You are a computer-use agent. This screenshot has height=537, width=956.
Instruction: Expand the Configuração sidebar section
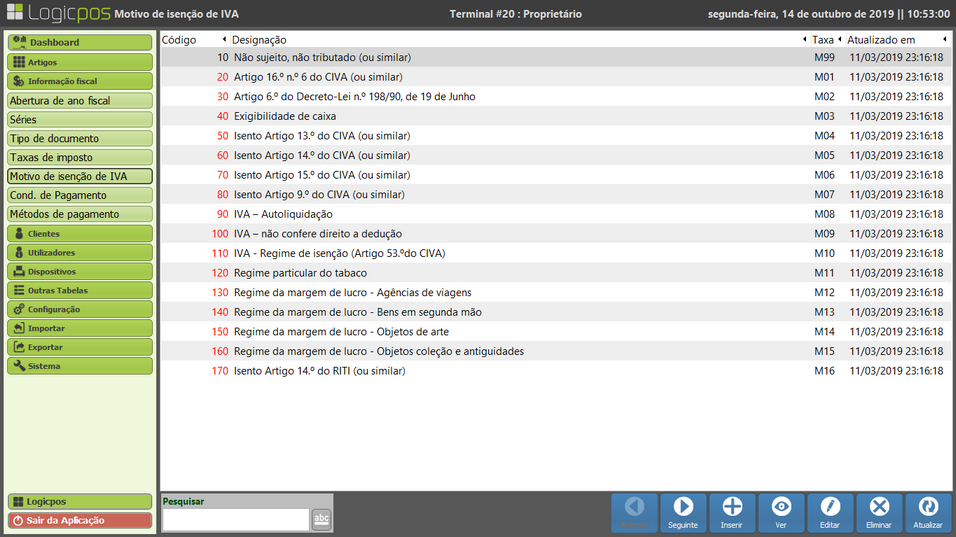(x=80, y=309)
